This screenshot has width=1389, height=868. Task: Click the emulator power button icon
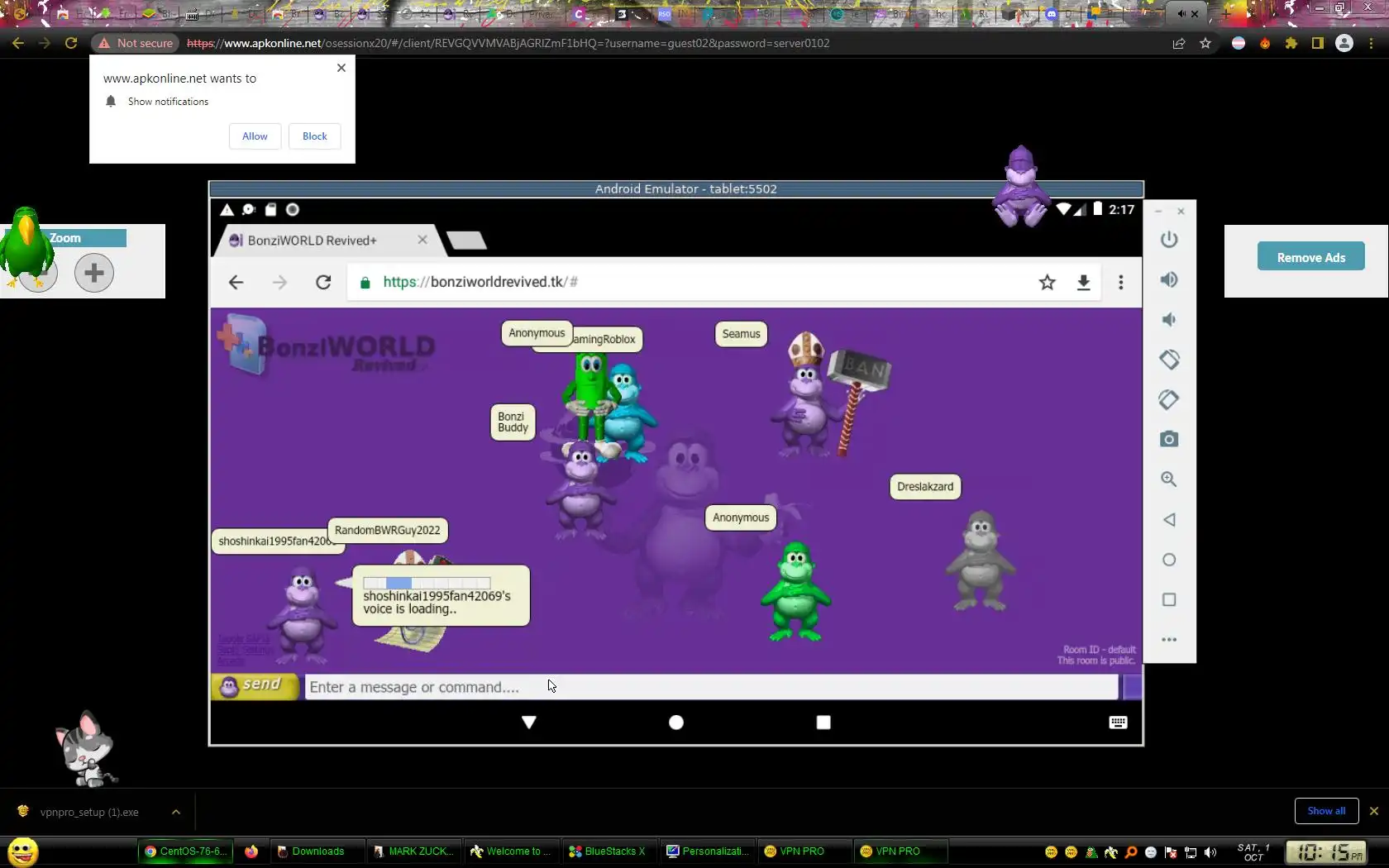(x=1168, y=240)
